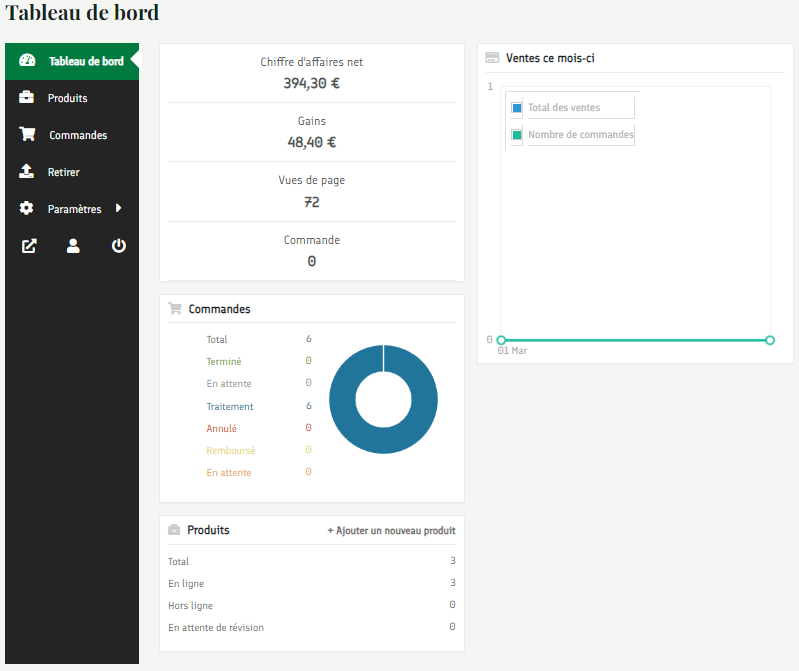799x671 pixels.
Task: Click the right endpoint on sales chart
Action: 770,340
